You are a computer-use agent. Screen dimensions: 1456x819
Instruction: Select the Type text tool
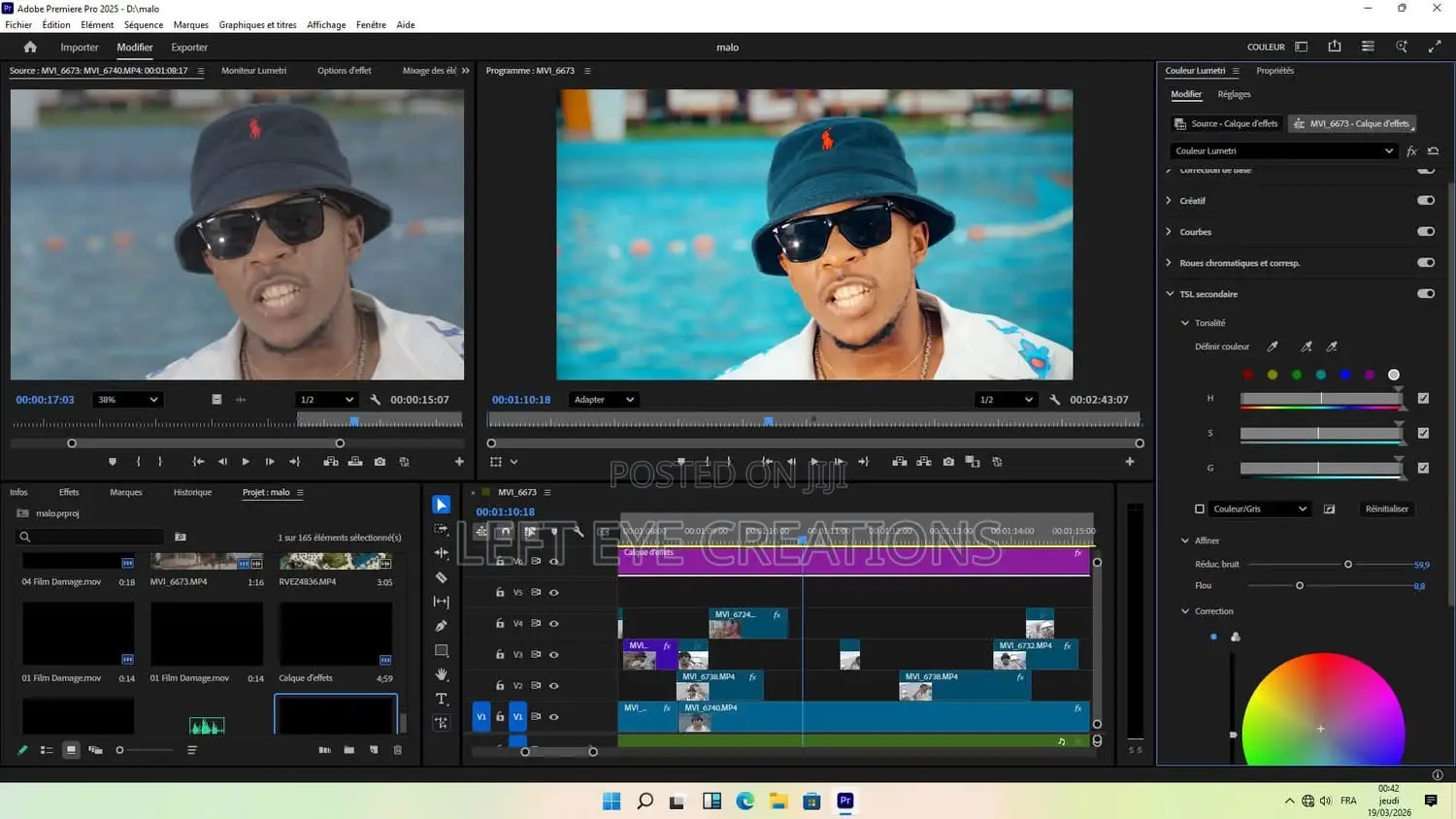(x=442, y=699)
